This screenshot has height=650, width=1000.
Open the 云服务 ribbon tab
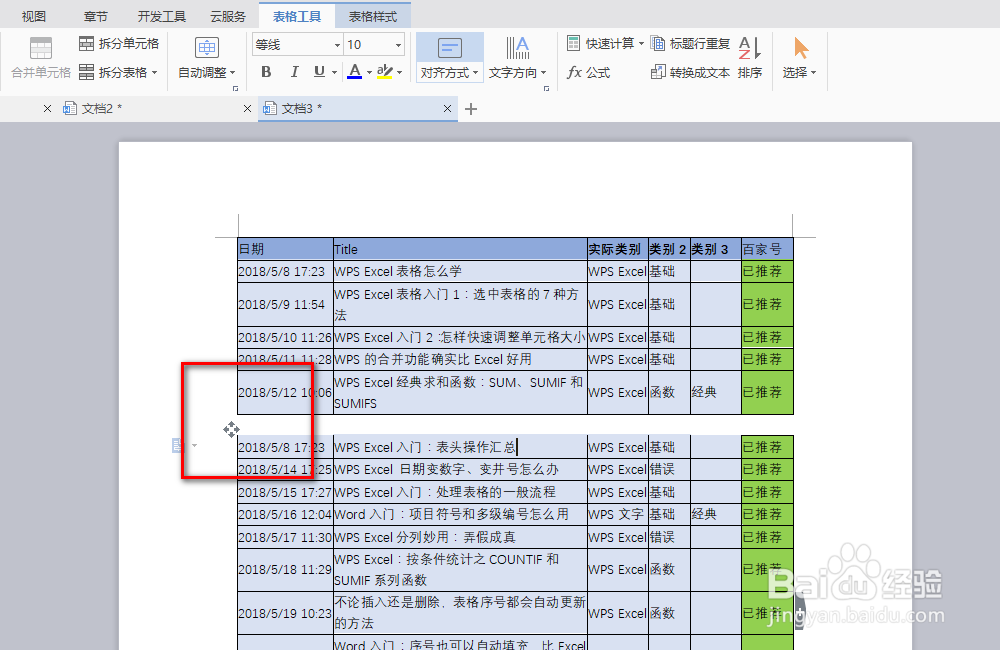228,17
